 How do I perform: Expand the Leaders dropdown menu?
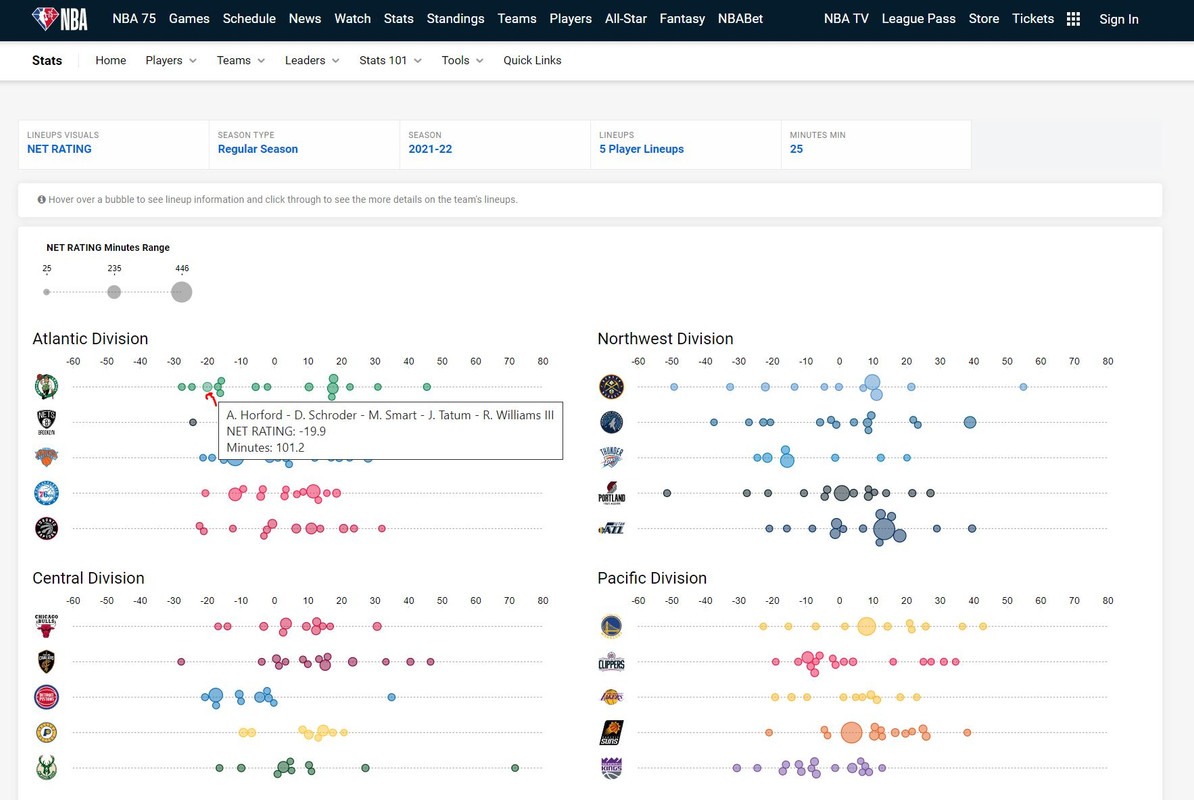coord(312,60)
